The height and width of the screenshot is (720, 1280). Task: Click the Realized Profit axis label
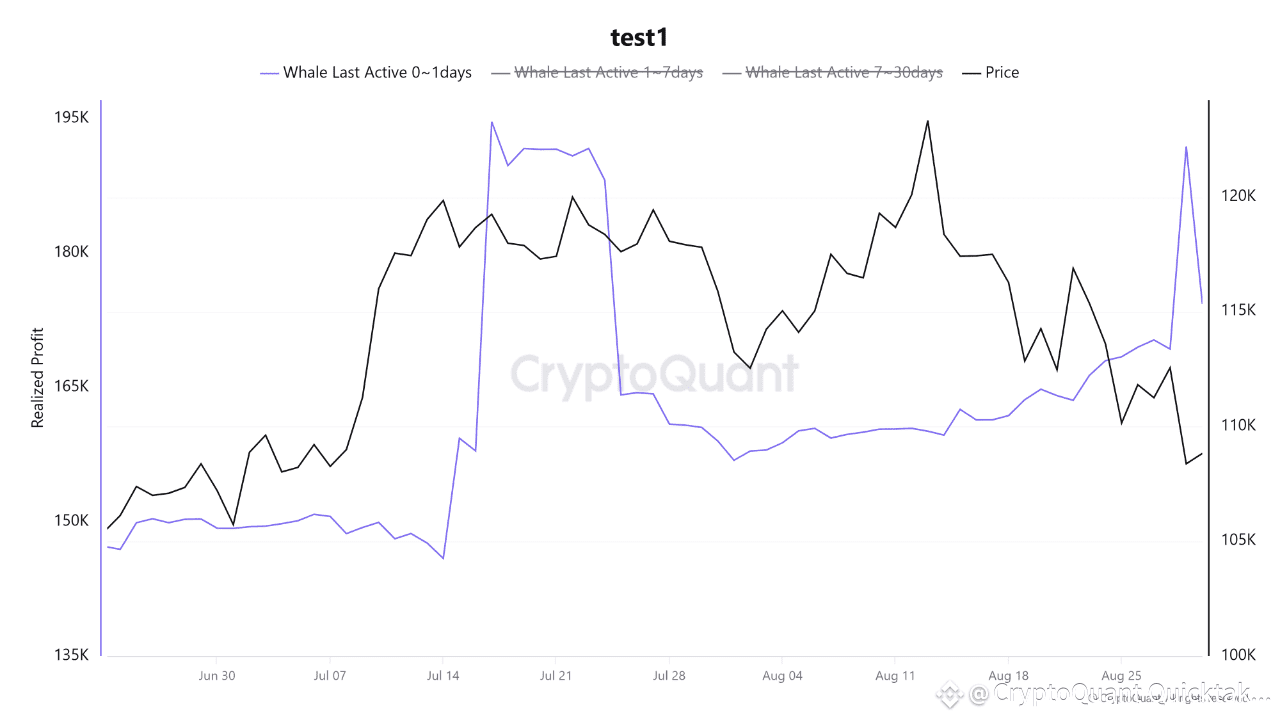38,378
